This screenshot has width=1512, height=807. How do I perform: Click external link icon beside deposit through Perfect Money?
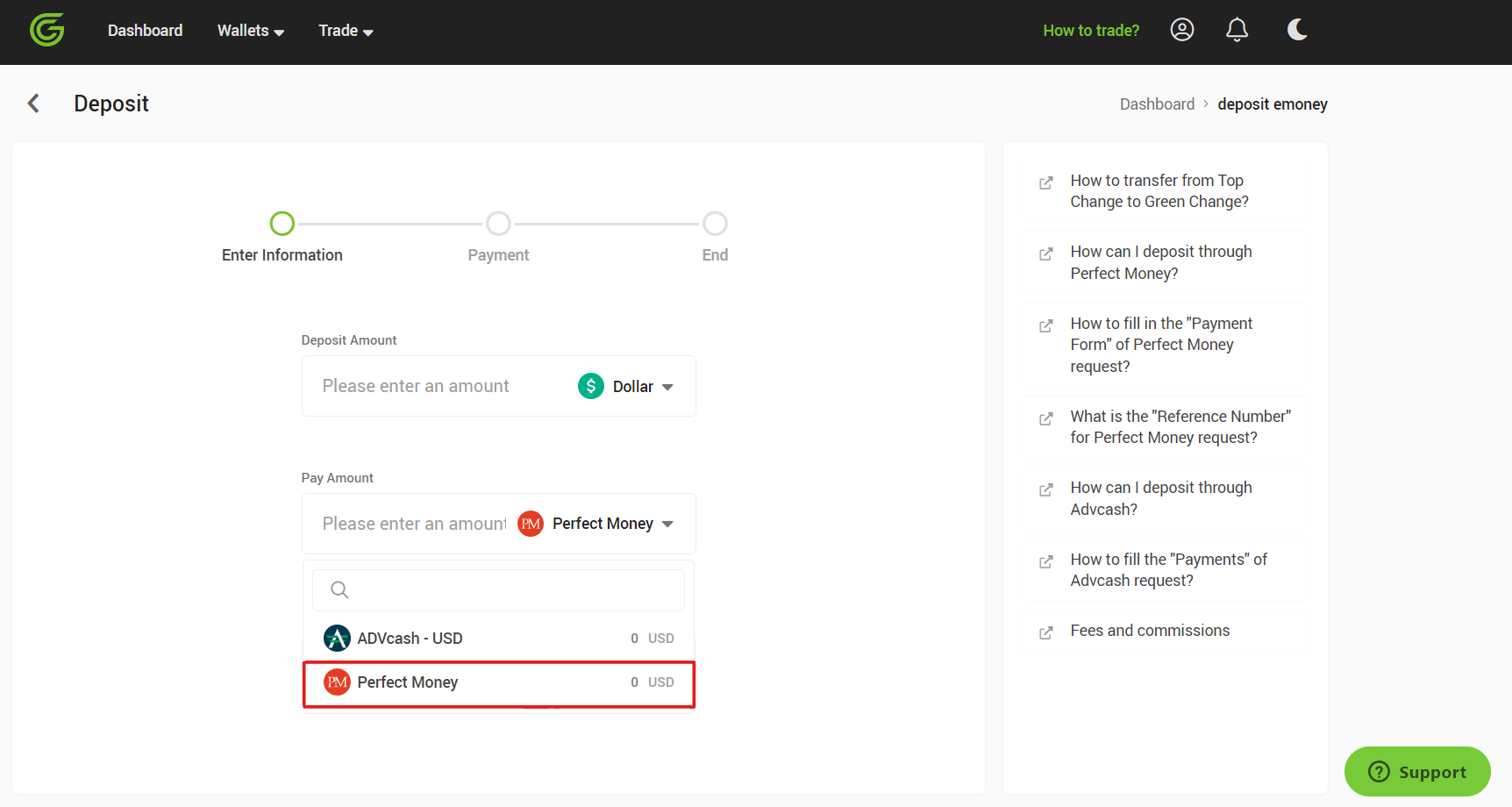coord(1046,254)
